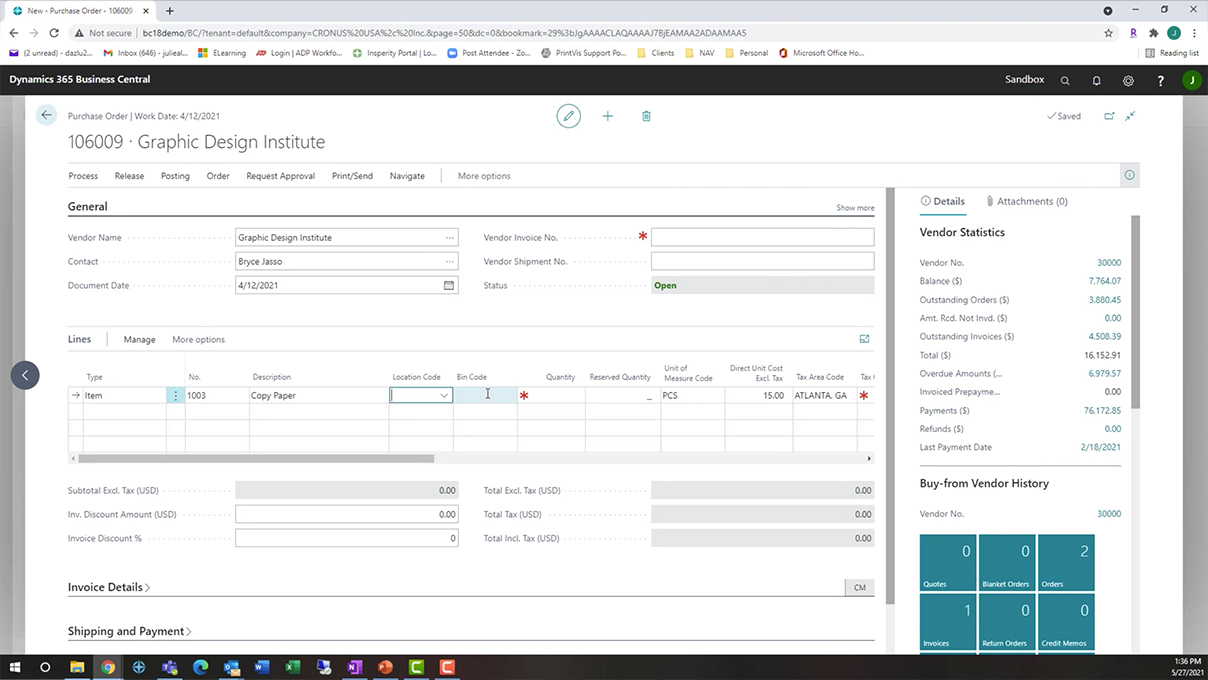Open Copy Paper row more options dots
Viewport: 1208px width, 680px height.
(x=176, y=395)
